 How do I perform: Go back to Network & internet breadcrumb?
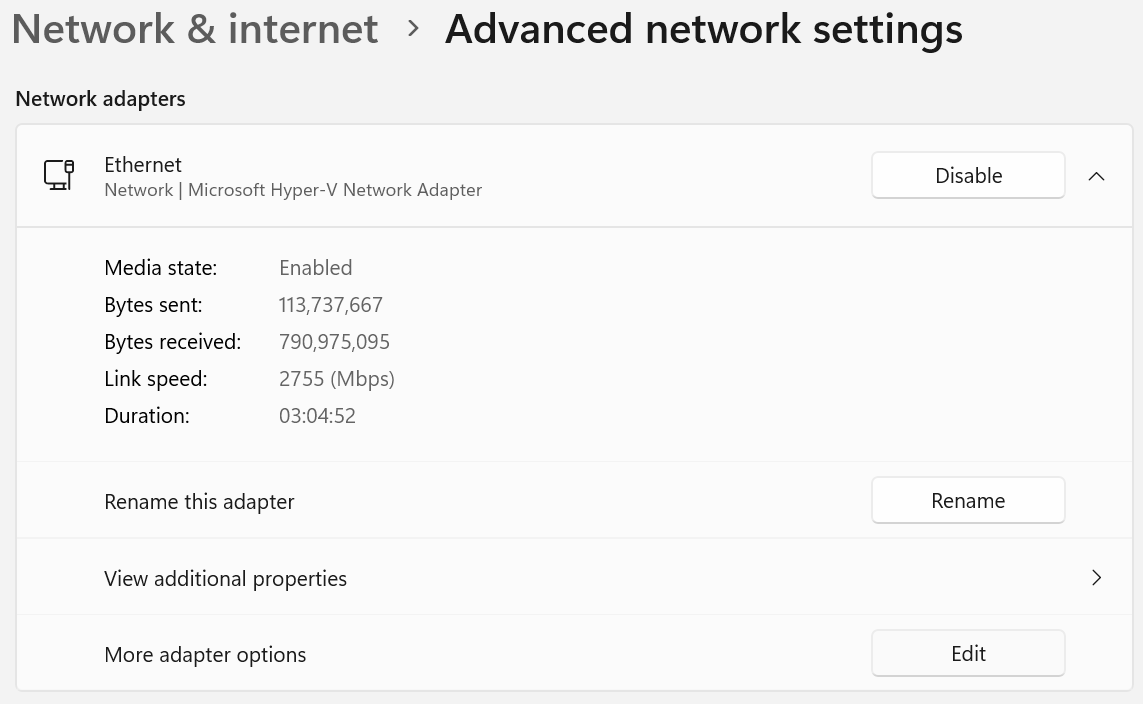(195, 29)
